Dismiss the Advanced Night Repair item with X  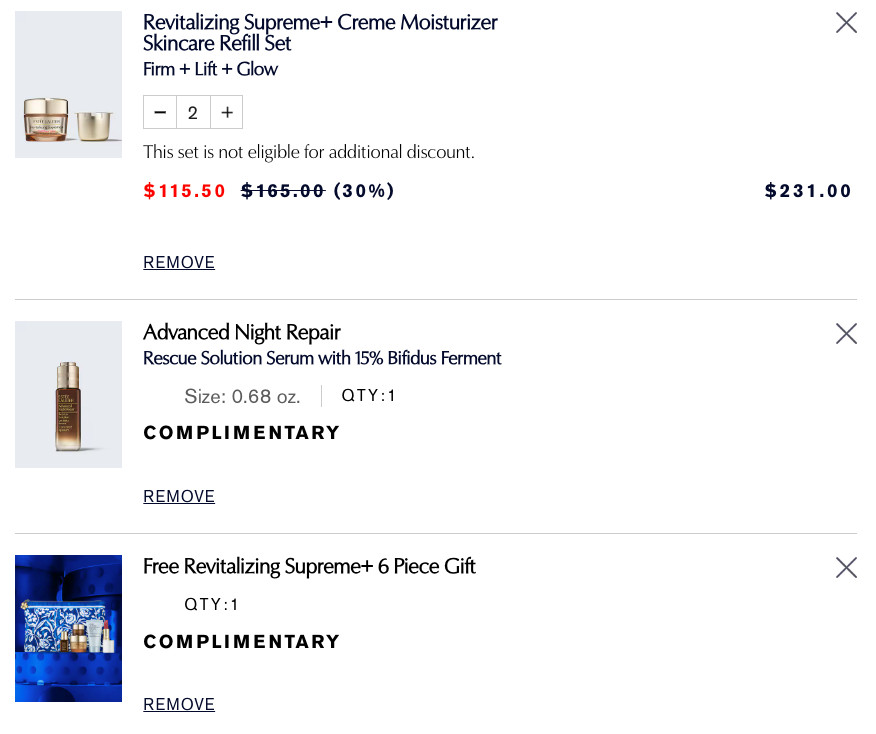coord(846,334)
